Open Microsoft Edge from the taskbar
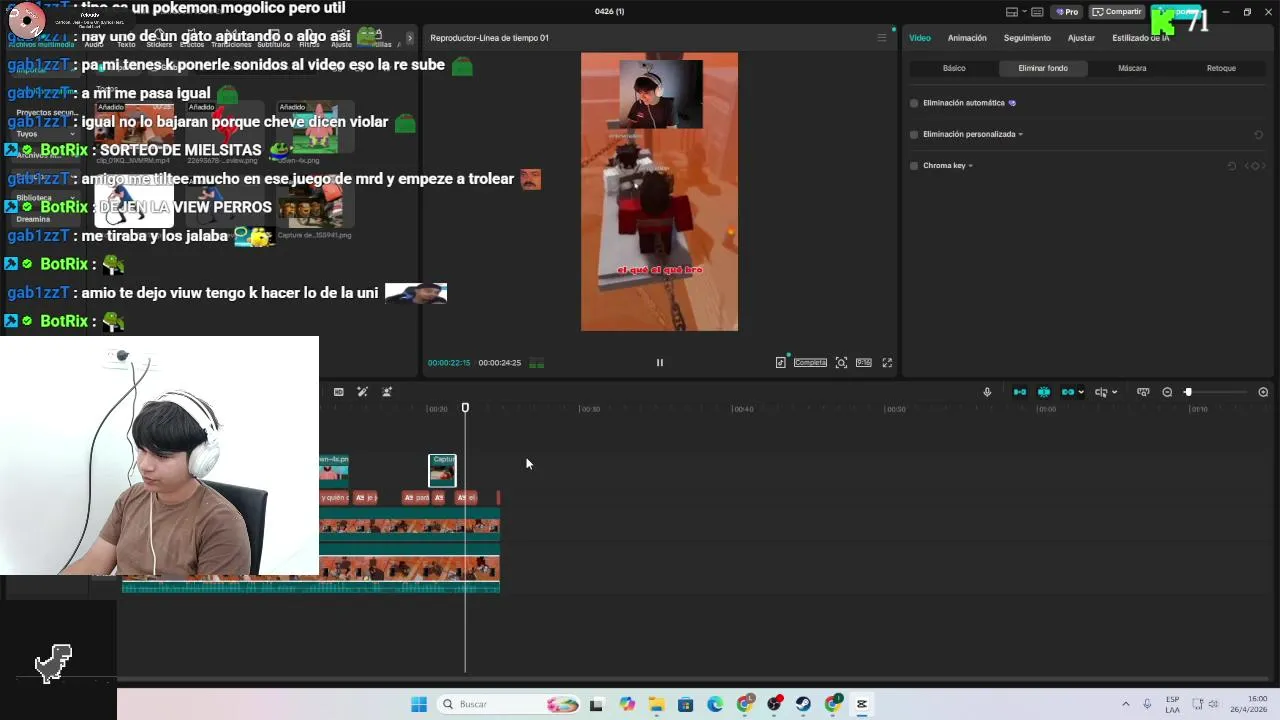Viewport: 1280px width, 720px height. pos(715,704)
